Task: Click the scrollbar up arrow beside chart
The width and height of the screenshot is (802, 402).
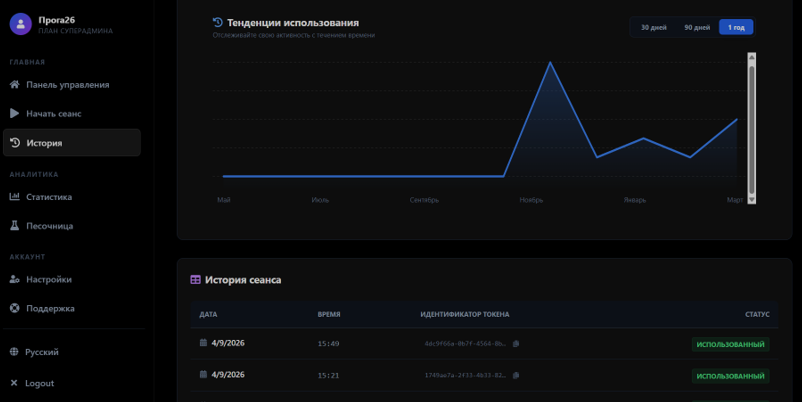Action: pyautogui.click(x=752, y=58)
